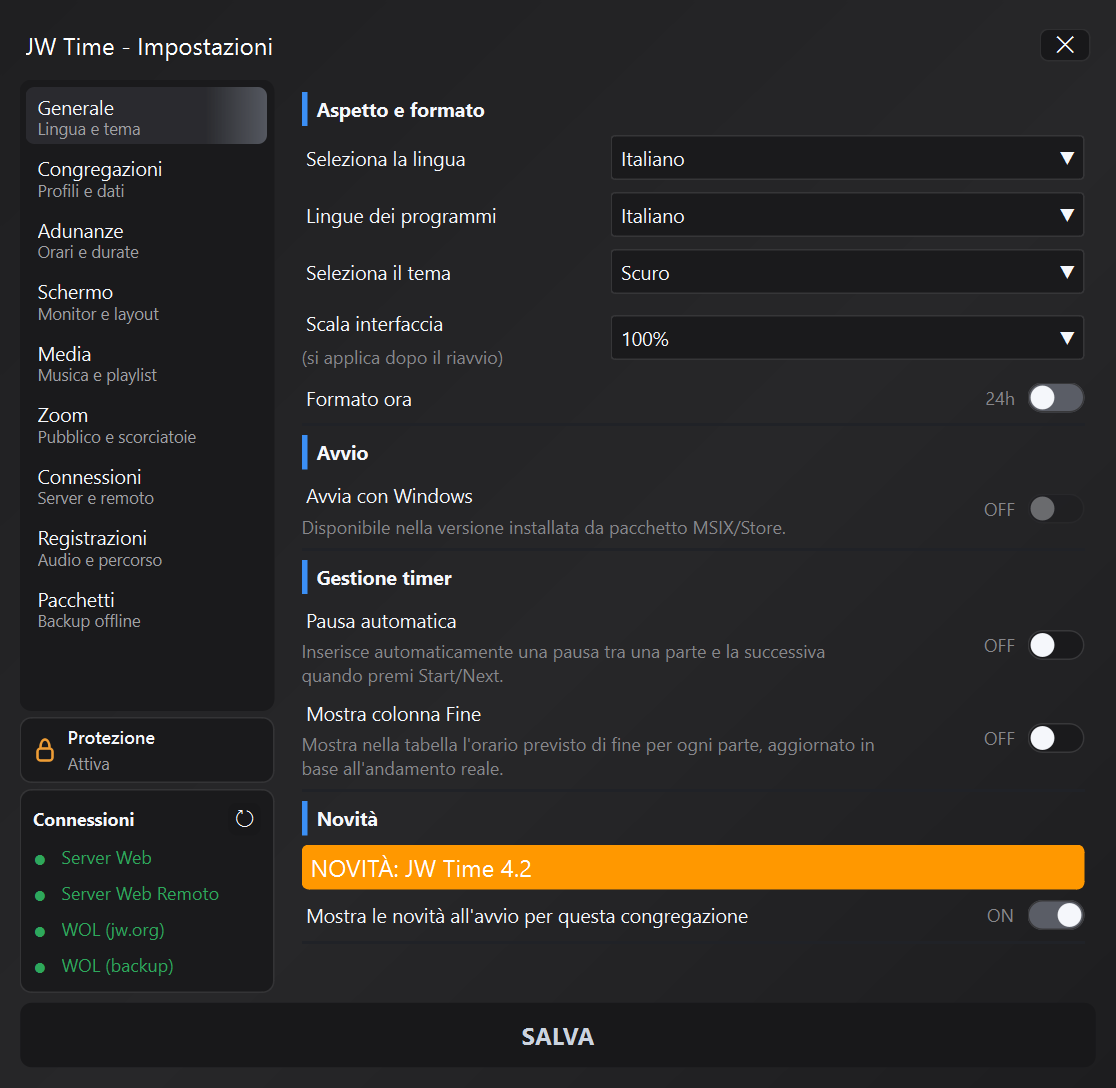Image resolution: width=1116 pixels, height=1088 pixels.
Task: Click the JW Time - Impostazioni title
Action: [x=149, y=47]
